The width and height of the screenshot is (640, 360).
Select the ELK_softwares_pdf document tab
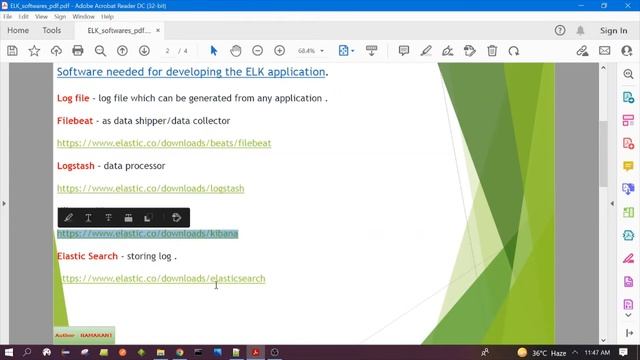(x=119, y=31)
